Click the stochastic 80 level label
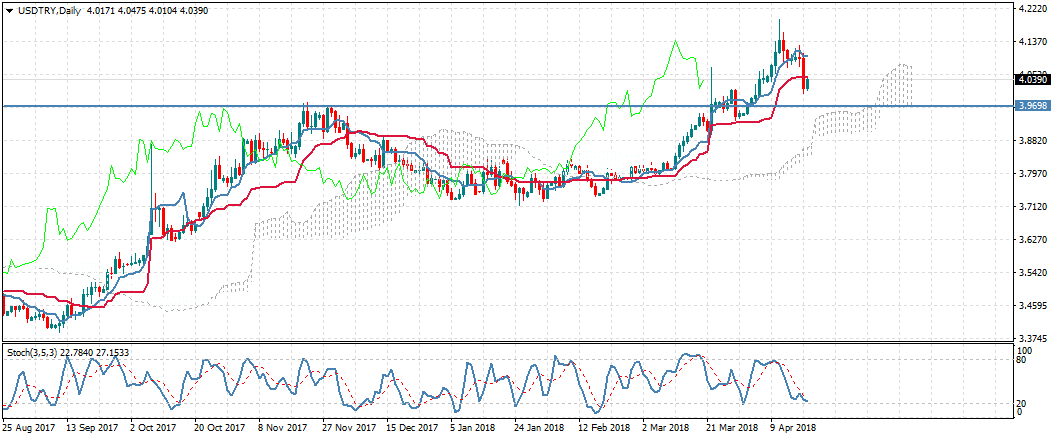 (1022, 361)
